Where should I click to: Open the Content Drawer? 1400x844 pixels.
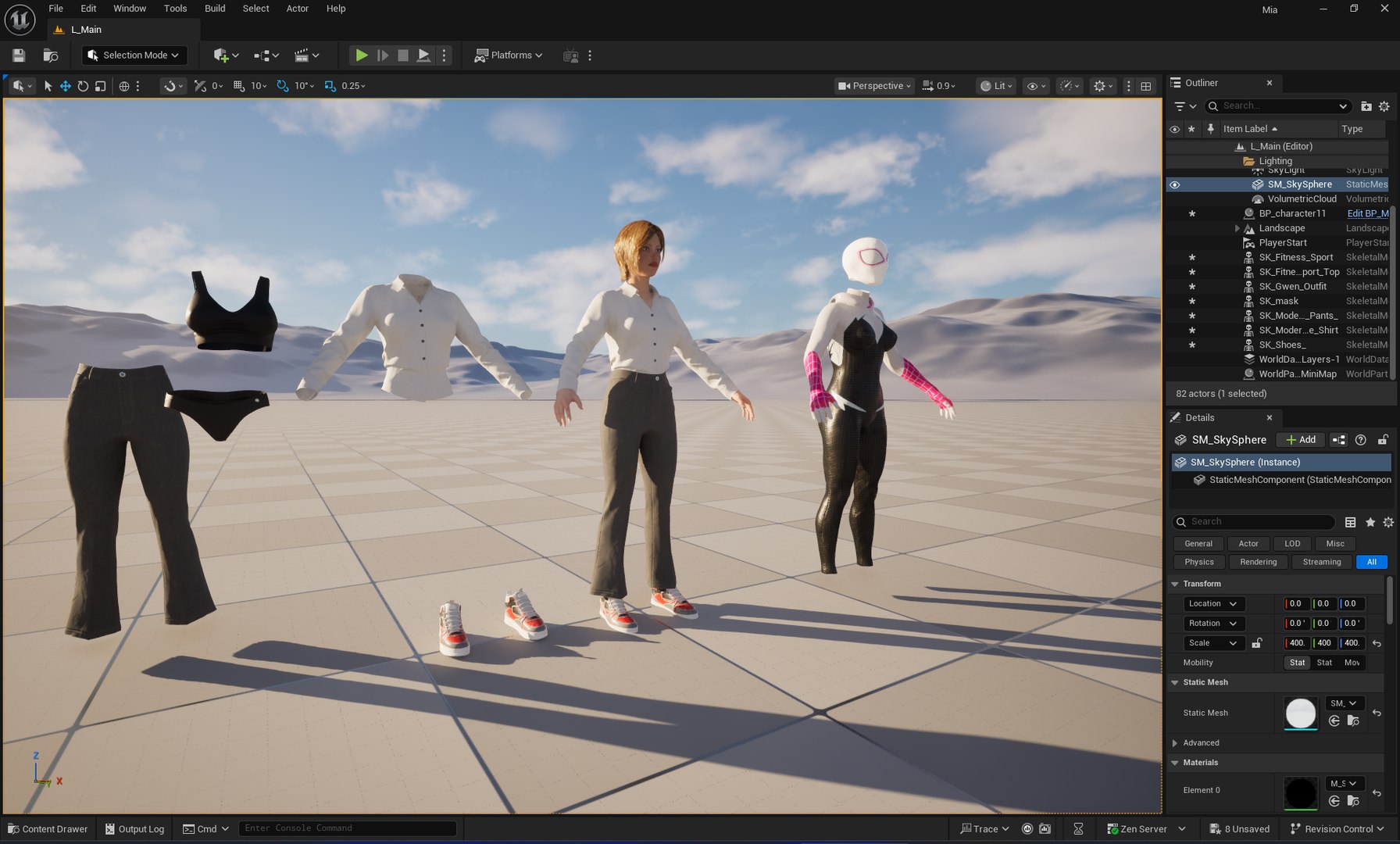pos(48,829)
